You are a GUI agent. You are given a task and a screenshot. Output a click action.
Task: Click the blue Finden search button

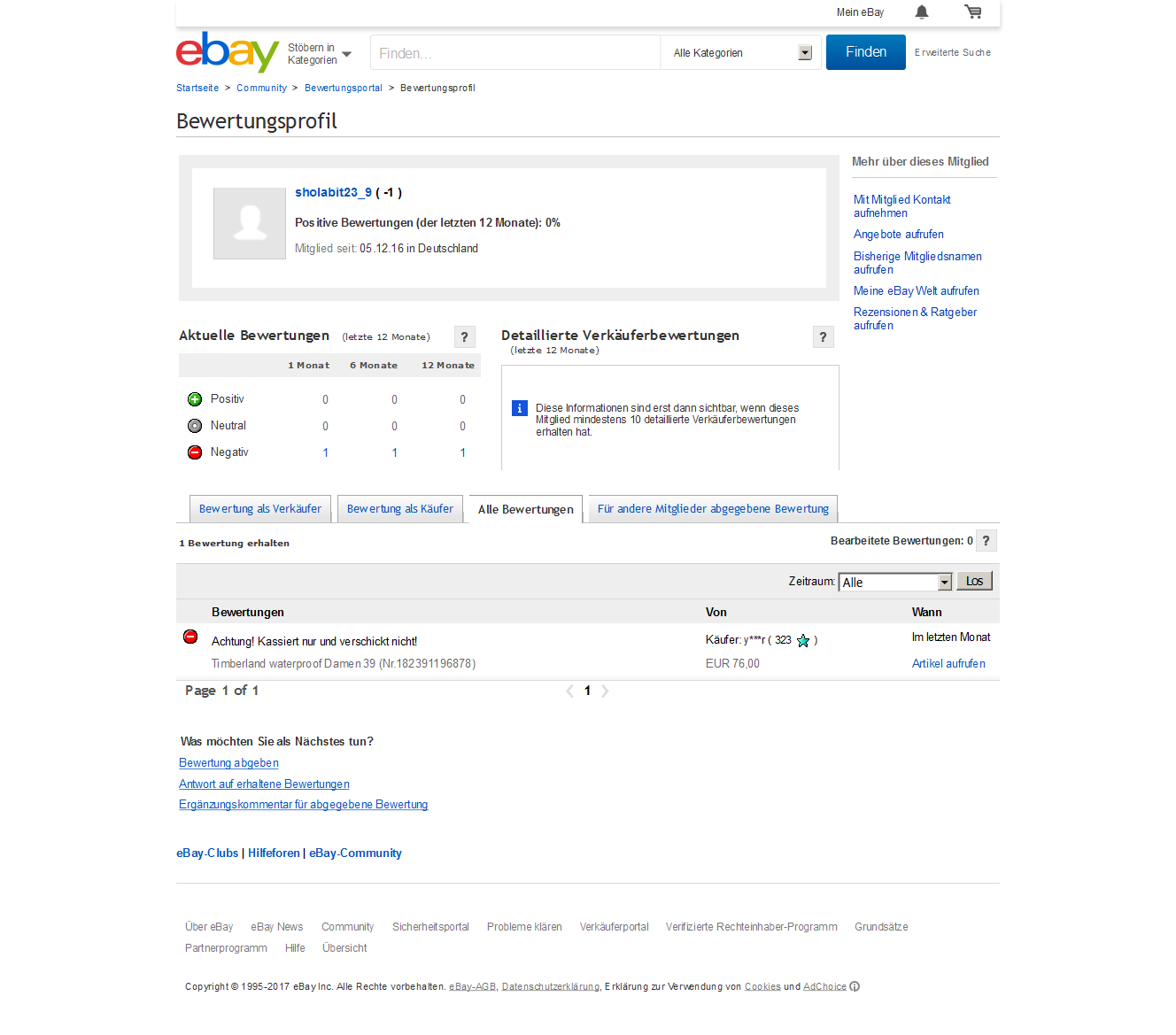click(x=866, y=52)
